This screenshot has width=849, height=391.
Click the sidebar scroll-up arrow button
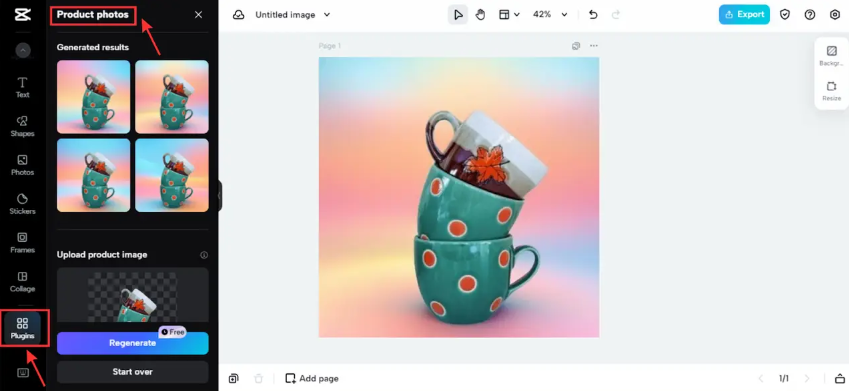23,51
